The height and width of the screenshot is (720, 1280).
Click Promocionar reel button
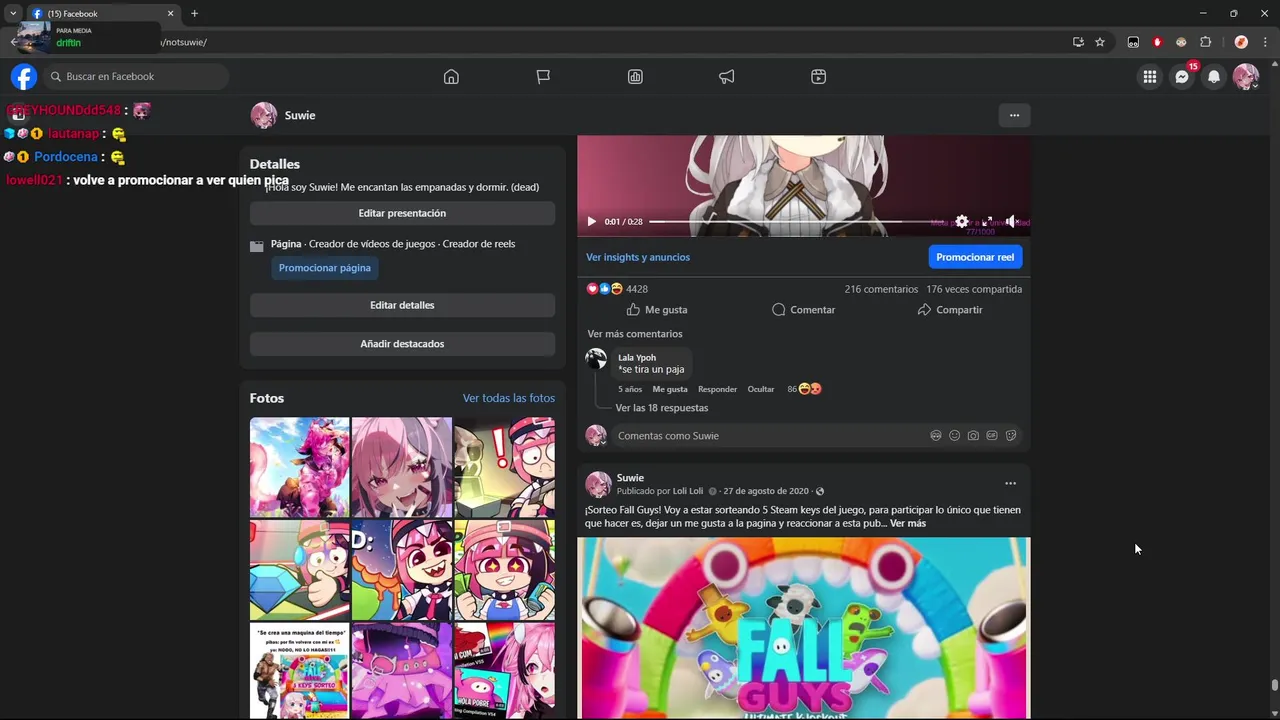pyautogui.click(x=975, y=257)
